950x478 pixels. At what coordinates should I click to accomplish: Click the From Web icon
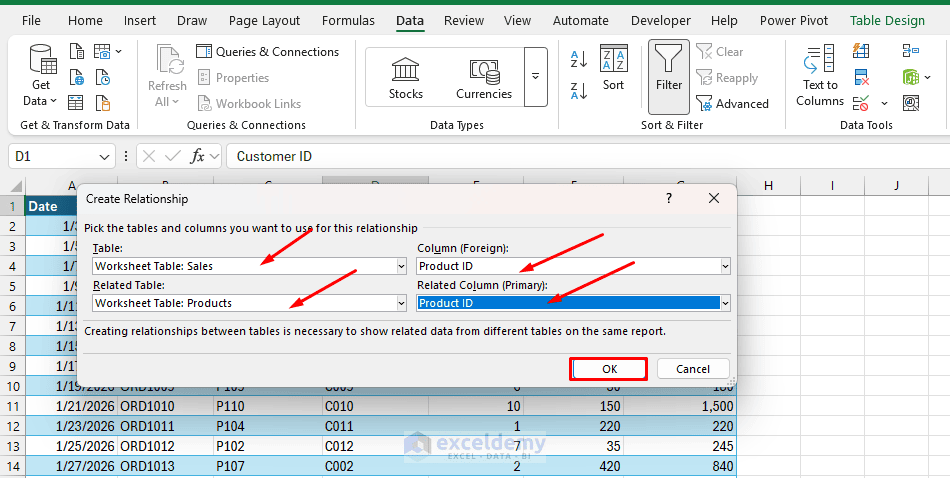77,78
